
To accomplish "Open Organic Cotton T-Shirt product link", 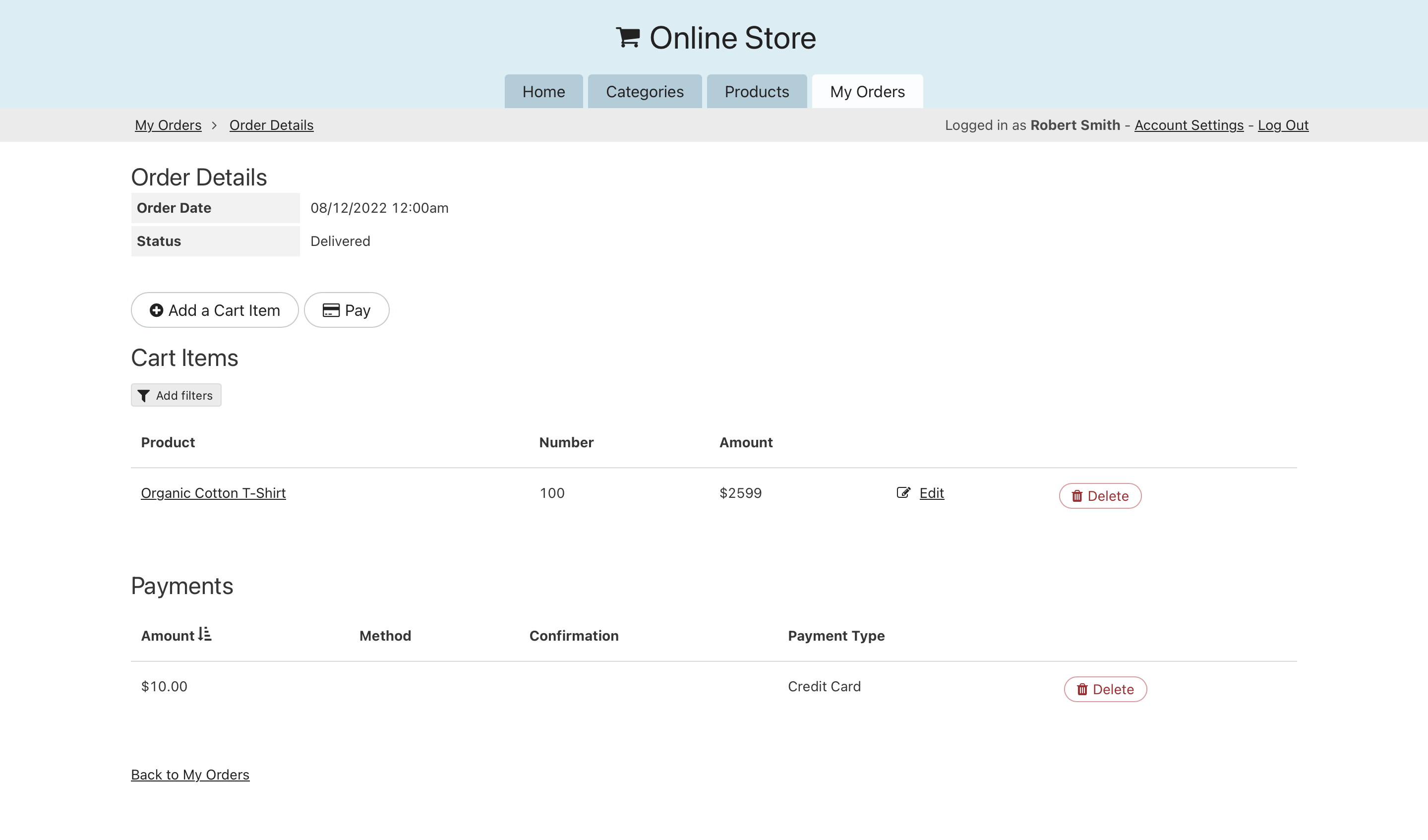I will click(x=213, y=493).
